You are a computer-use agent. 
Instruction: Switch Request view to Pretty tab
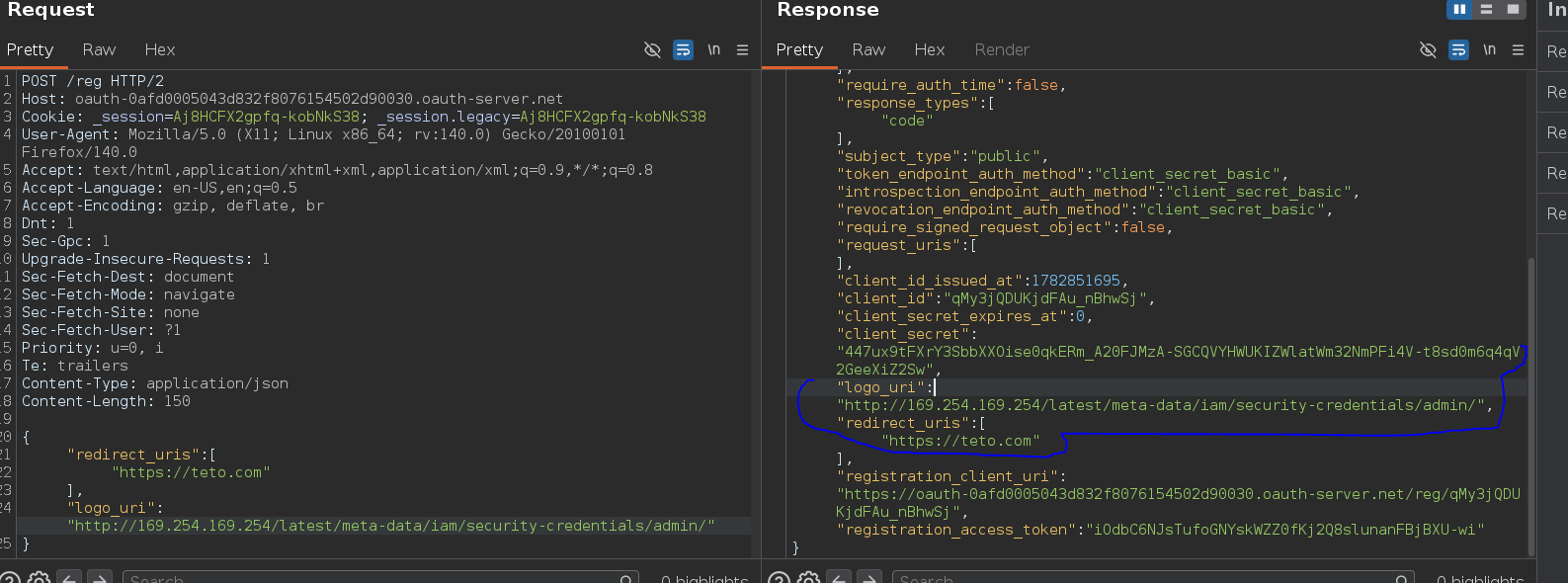click(30, 49)
